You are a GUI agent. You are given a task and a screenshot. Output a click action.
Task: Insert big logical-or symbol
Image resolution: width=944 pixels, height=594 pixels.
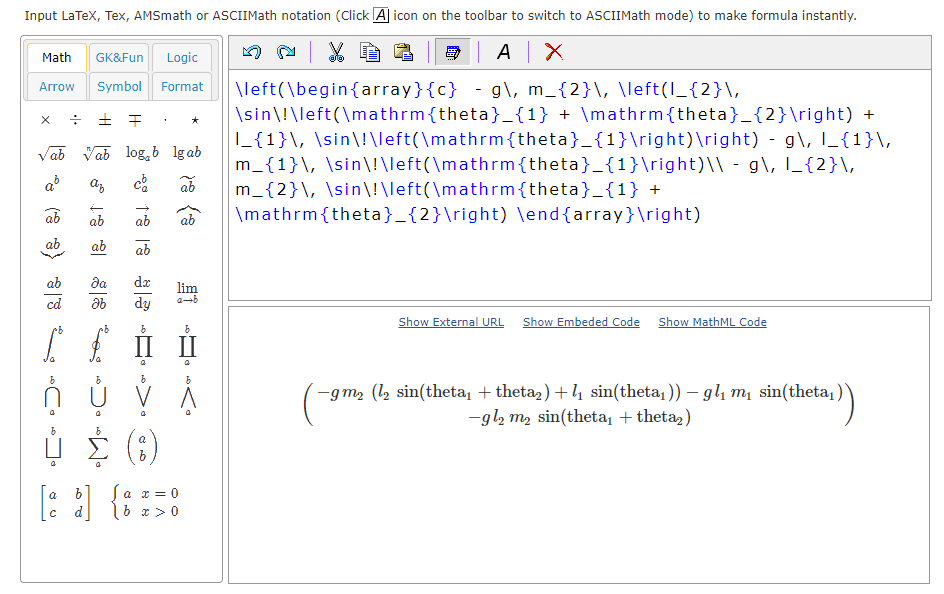[143, 396]
